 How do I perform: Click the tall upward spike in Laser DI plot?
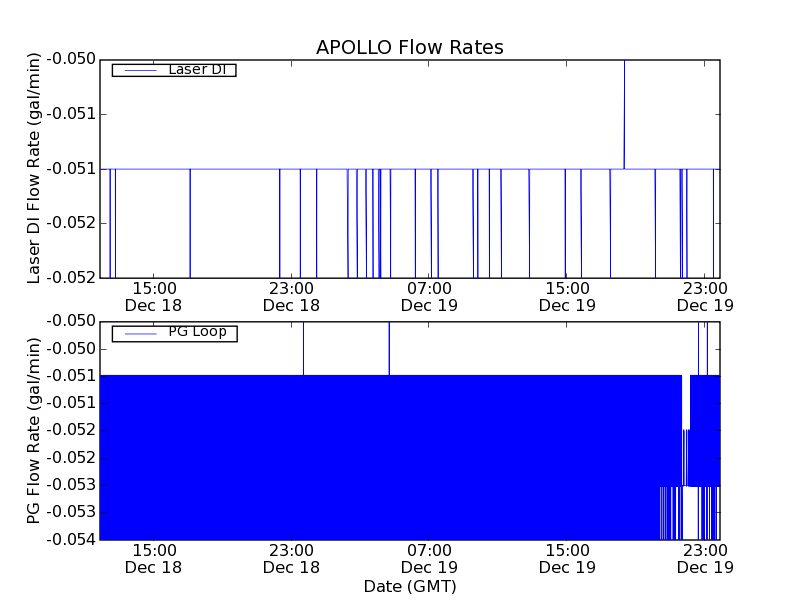624,110
